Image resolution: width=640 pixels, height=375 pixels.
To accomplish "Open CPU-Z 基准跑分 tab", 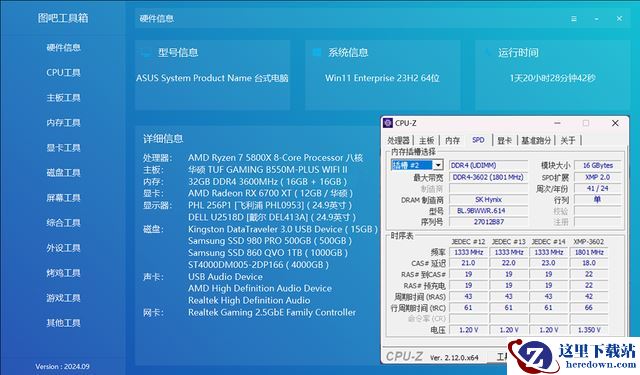I will coord(536,140).
